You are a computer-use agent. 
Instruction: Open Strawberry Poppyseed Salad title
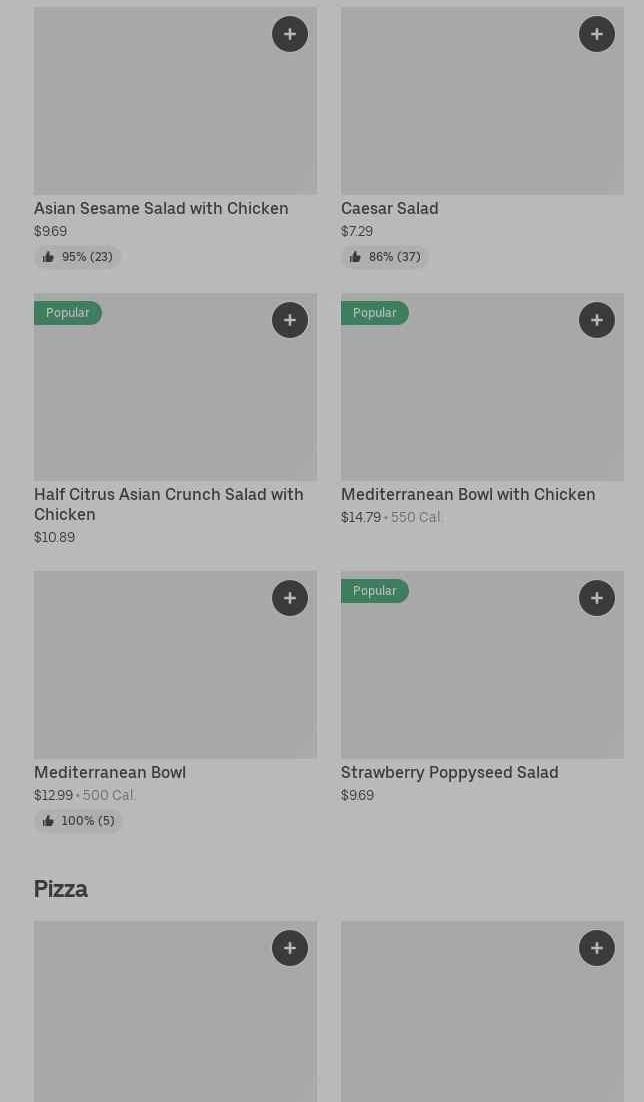(449, 772)
